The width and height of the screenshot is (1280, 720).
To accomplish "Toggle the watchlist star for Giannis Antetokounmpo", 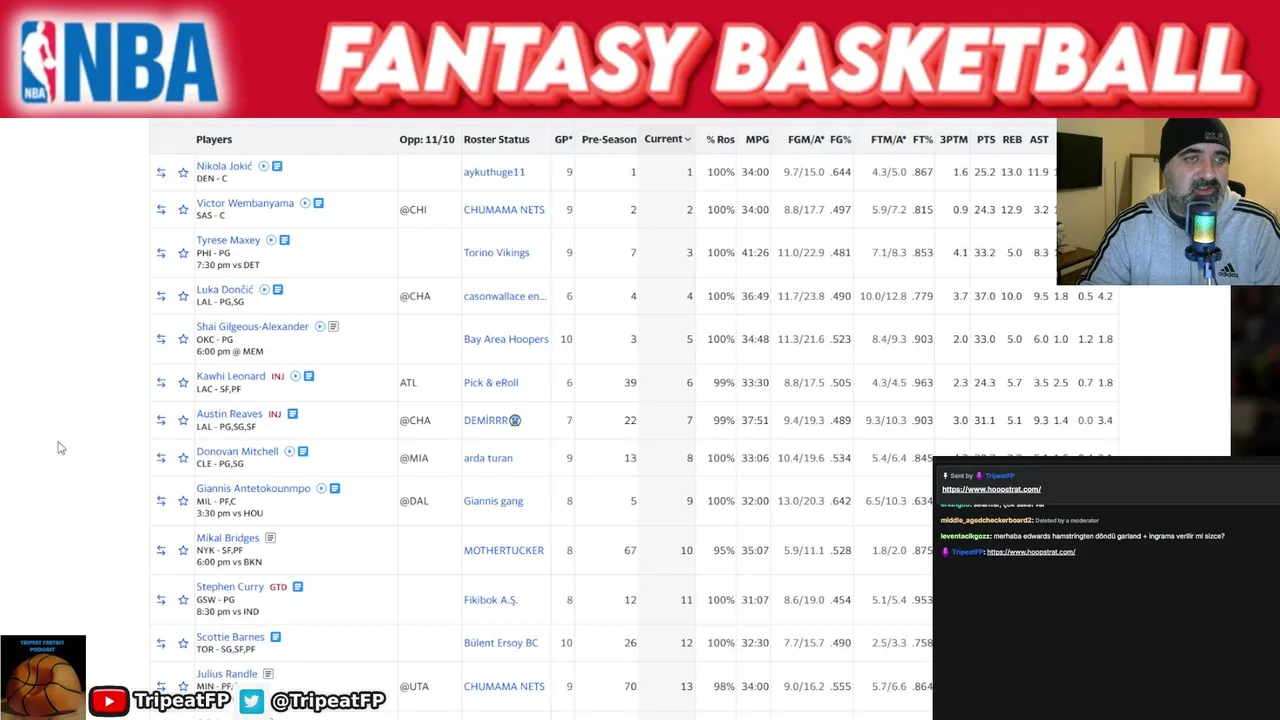I will pos(183,501).
